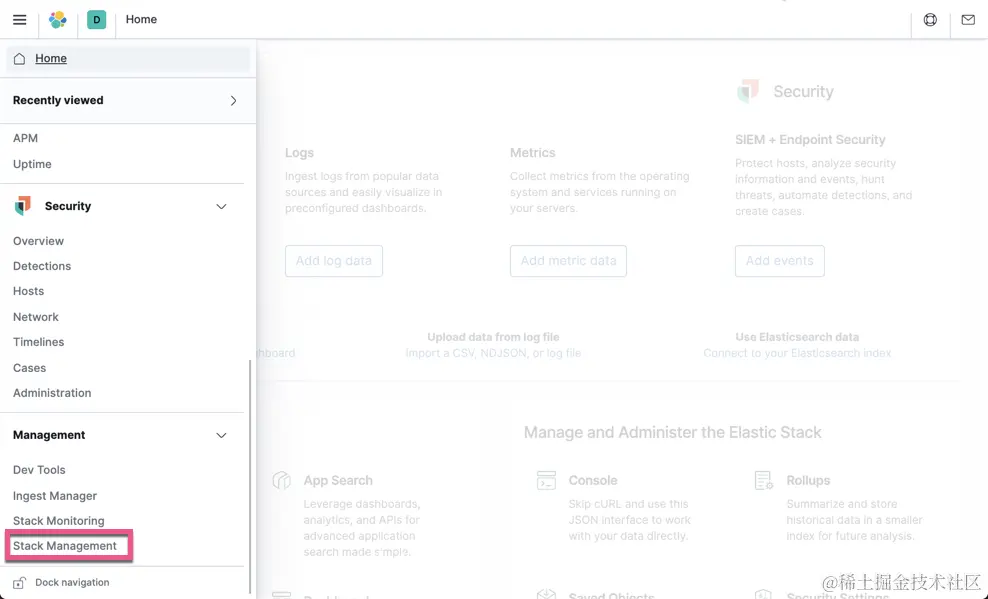The width and height of the screenshot is (988, 599).
Task: Open Security Network
Action: [36, 317]
